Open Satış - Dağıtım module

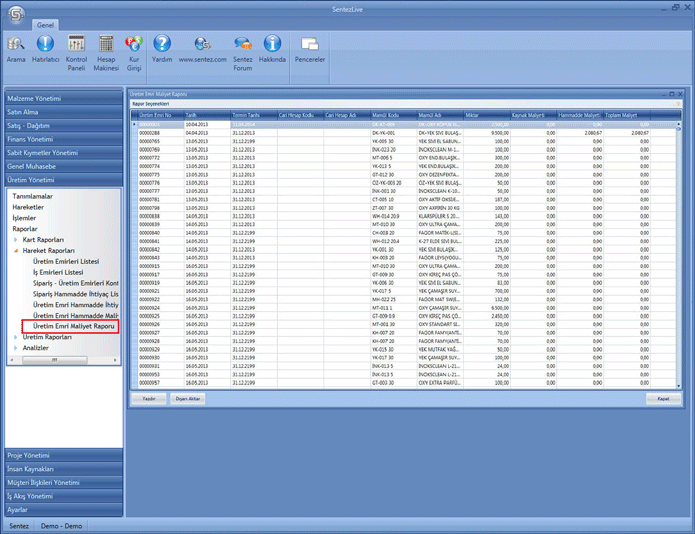pyautogui.click(x=64, y=125)
